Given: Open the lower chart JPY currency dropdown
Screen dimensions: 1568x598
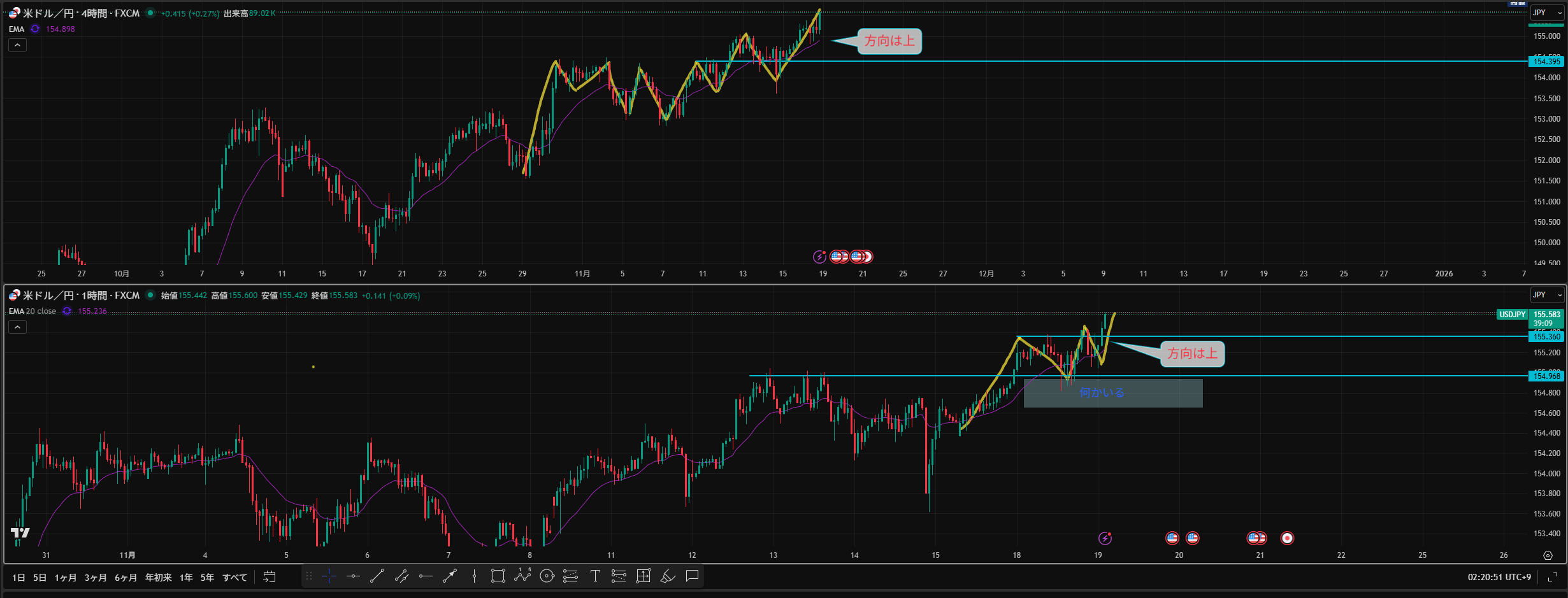Looking at the screenshot, I should pos(1546,295).
